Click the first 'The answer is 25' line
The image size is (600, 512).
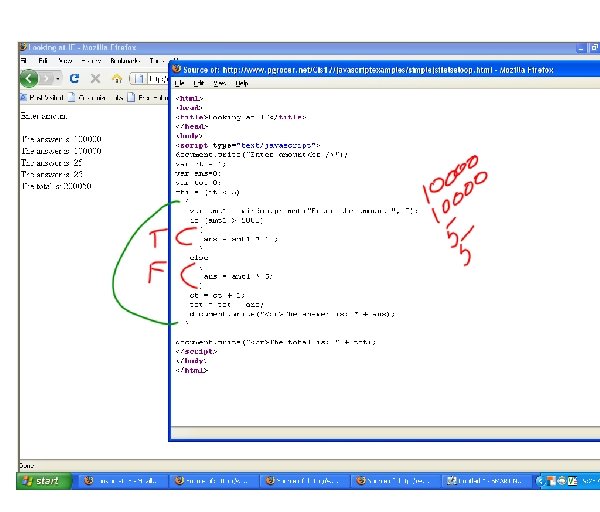tap(52, 163)
